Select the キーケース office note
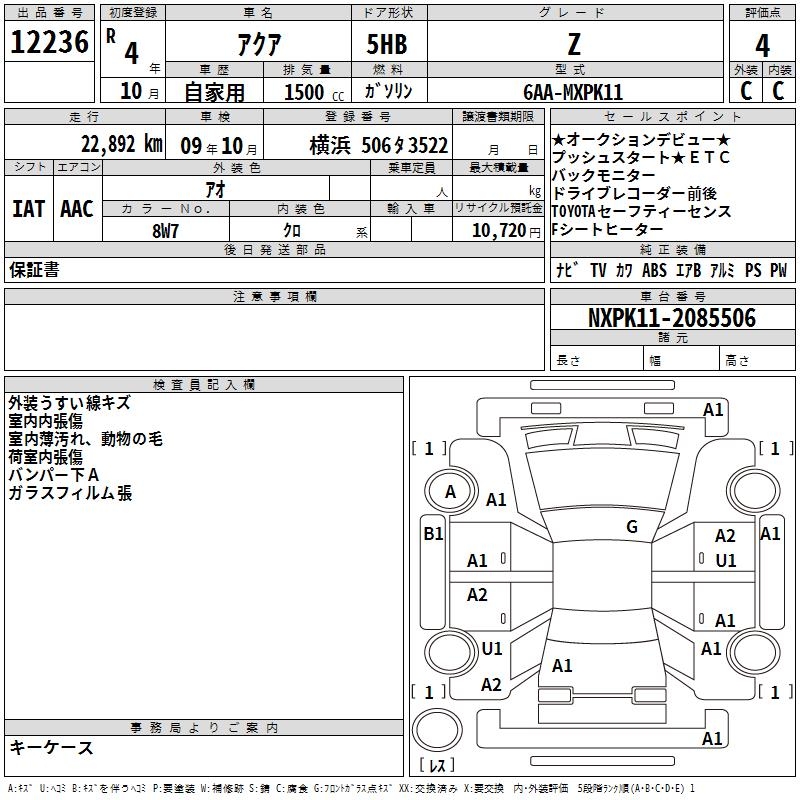800x800 pixels. [51, 747]
